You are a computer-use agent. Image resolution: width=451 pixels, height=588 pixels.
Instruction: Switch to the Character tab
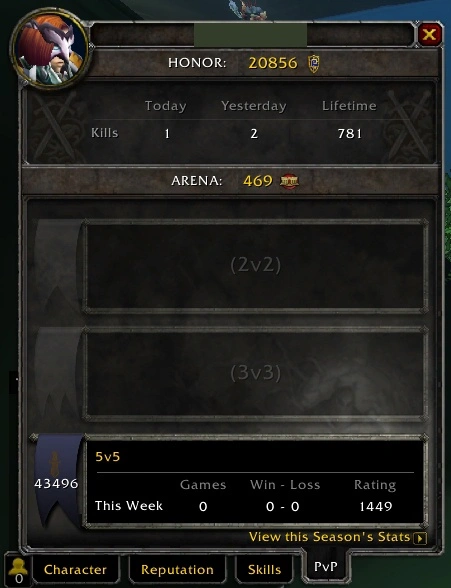[x=75, y=570]
